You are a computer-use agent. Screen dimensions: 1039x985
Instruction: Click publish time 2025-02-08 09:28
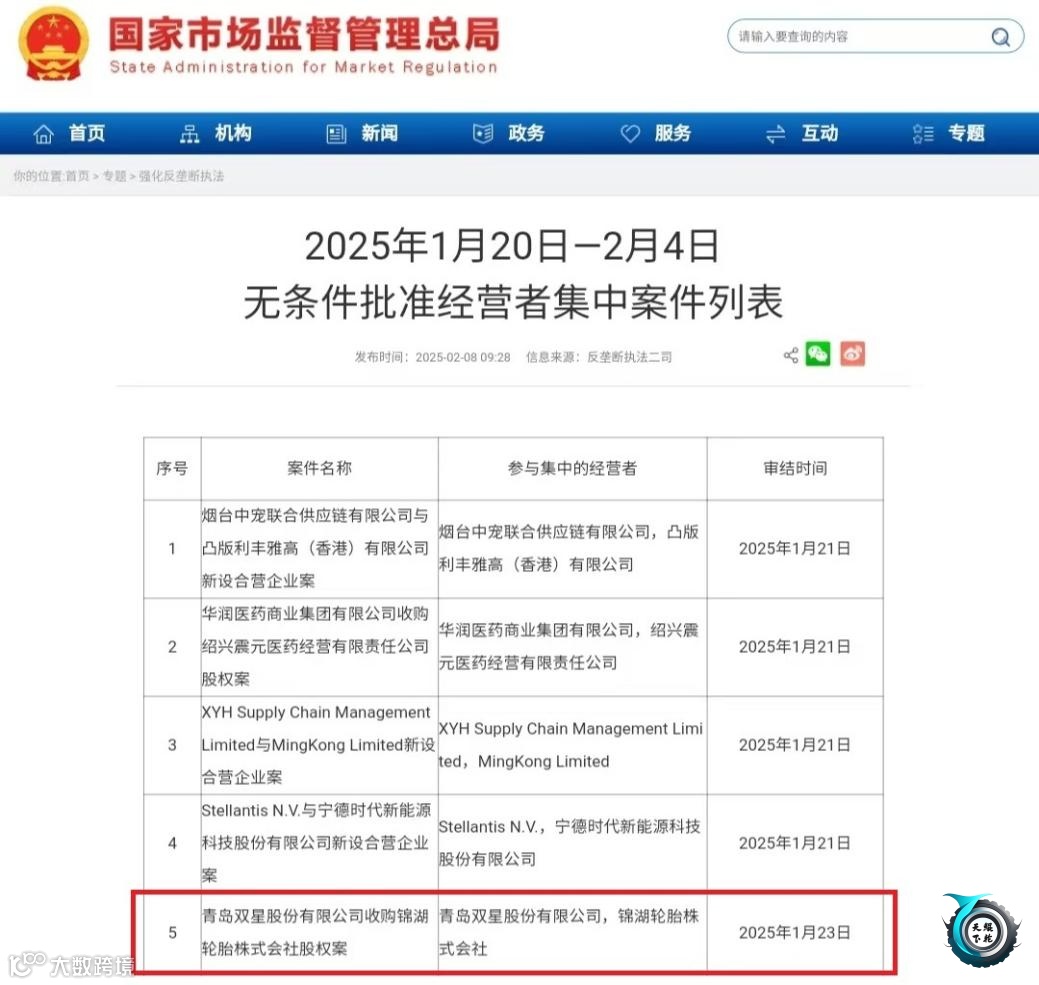pos(463,358)
